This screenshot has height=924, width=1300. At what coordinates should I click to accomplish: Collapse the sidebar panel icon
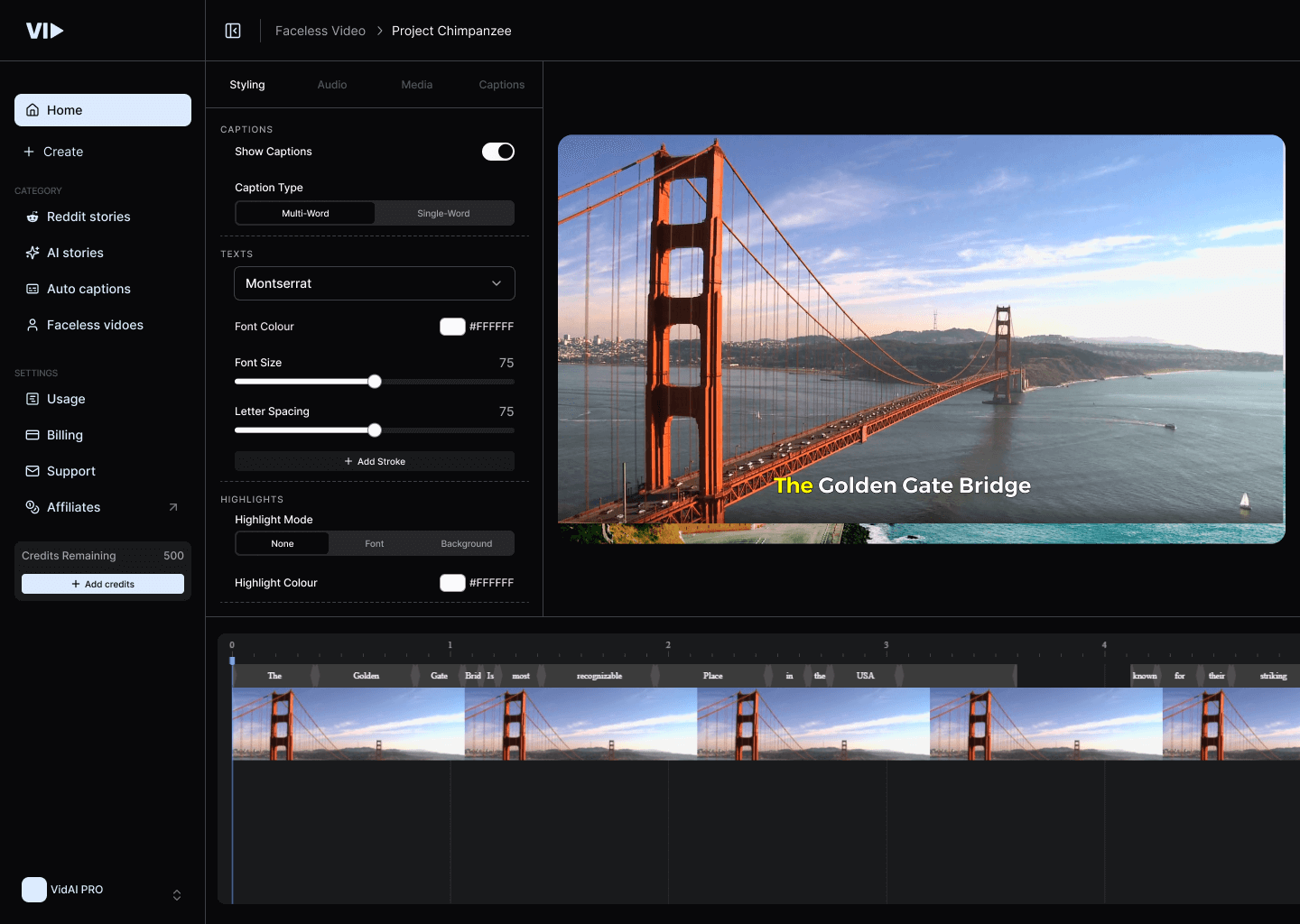(x=233, y=31)
